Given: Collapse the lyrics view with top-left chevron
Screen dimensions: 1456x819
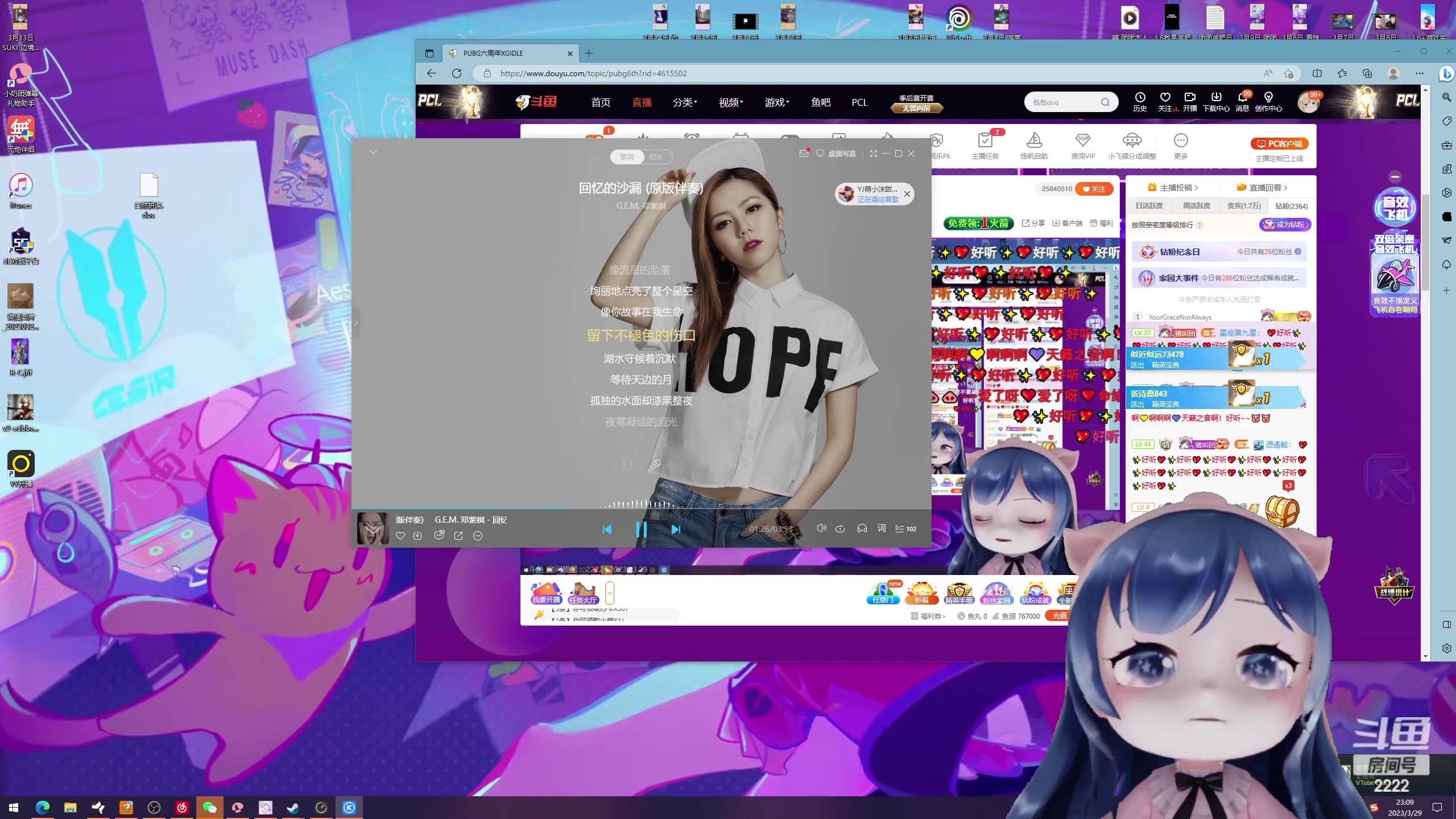Looking at the screenshot, I should (x=373, y=152).
